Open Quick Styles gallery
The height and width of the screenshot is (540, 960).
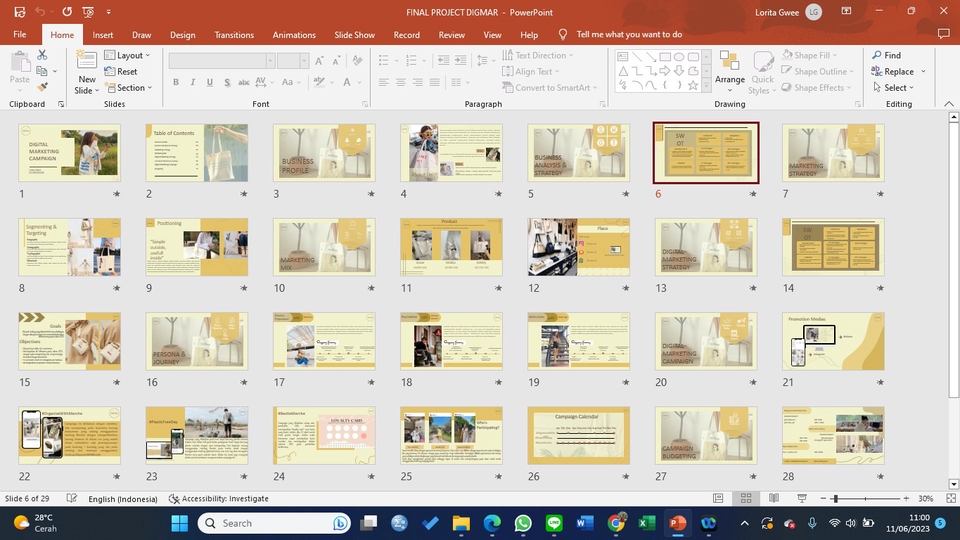(762, 72)
